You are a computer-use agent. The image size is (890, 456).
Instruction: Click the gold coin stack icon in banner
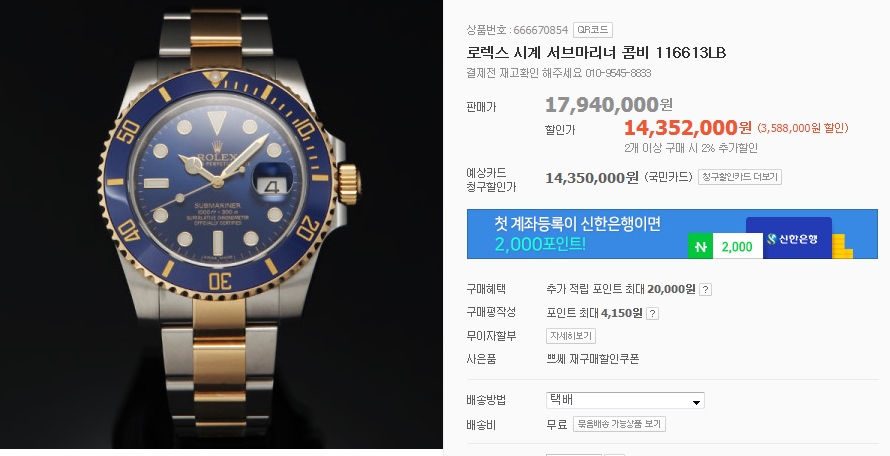(x=843, y=246)
